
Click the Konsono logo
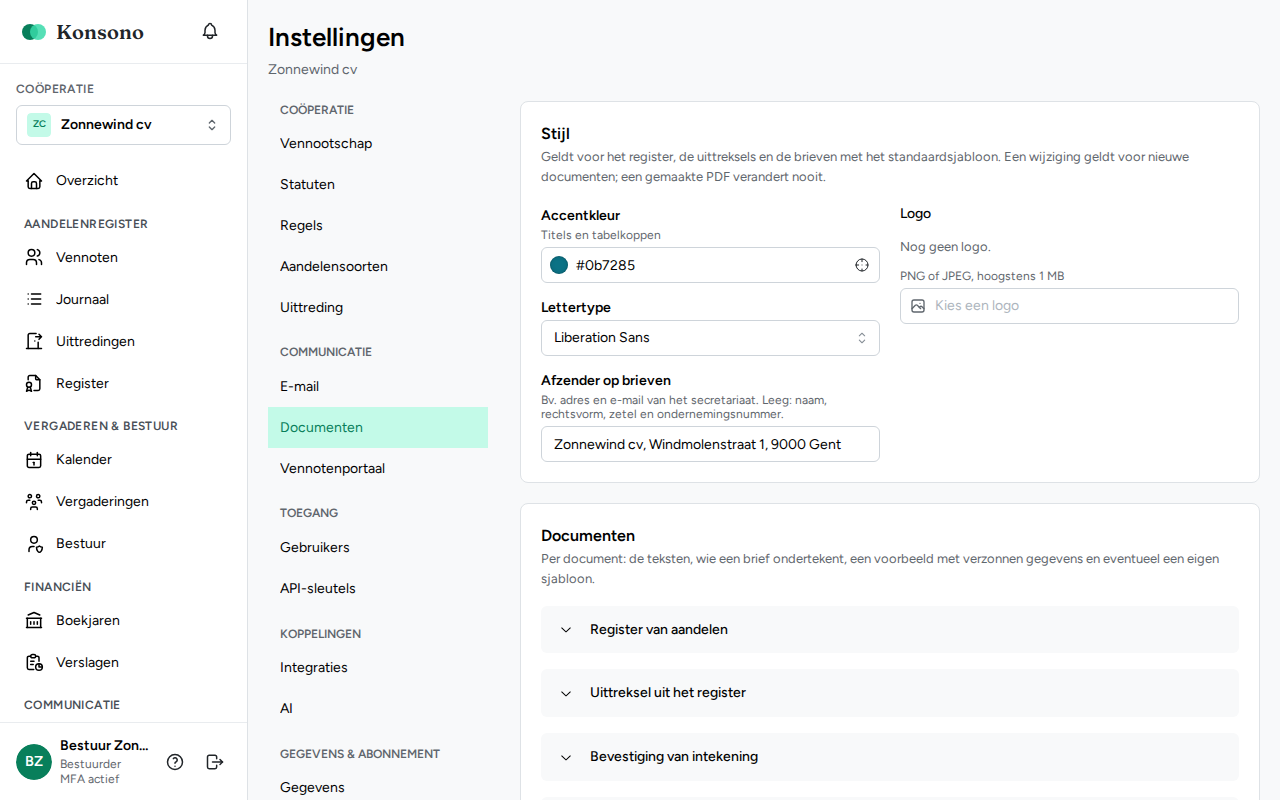point(83,32)
